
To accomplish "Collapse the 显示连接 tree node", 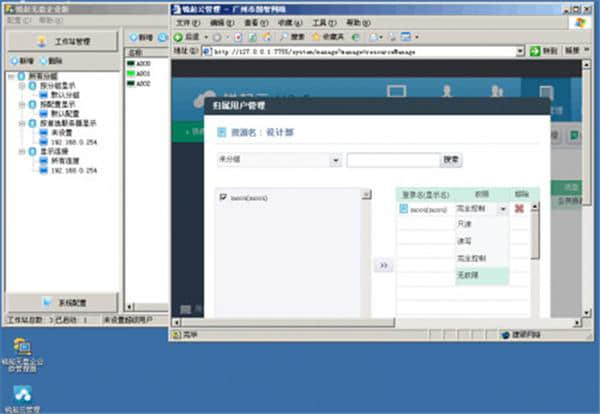I will [22, 152].
